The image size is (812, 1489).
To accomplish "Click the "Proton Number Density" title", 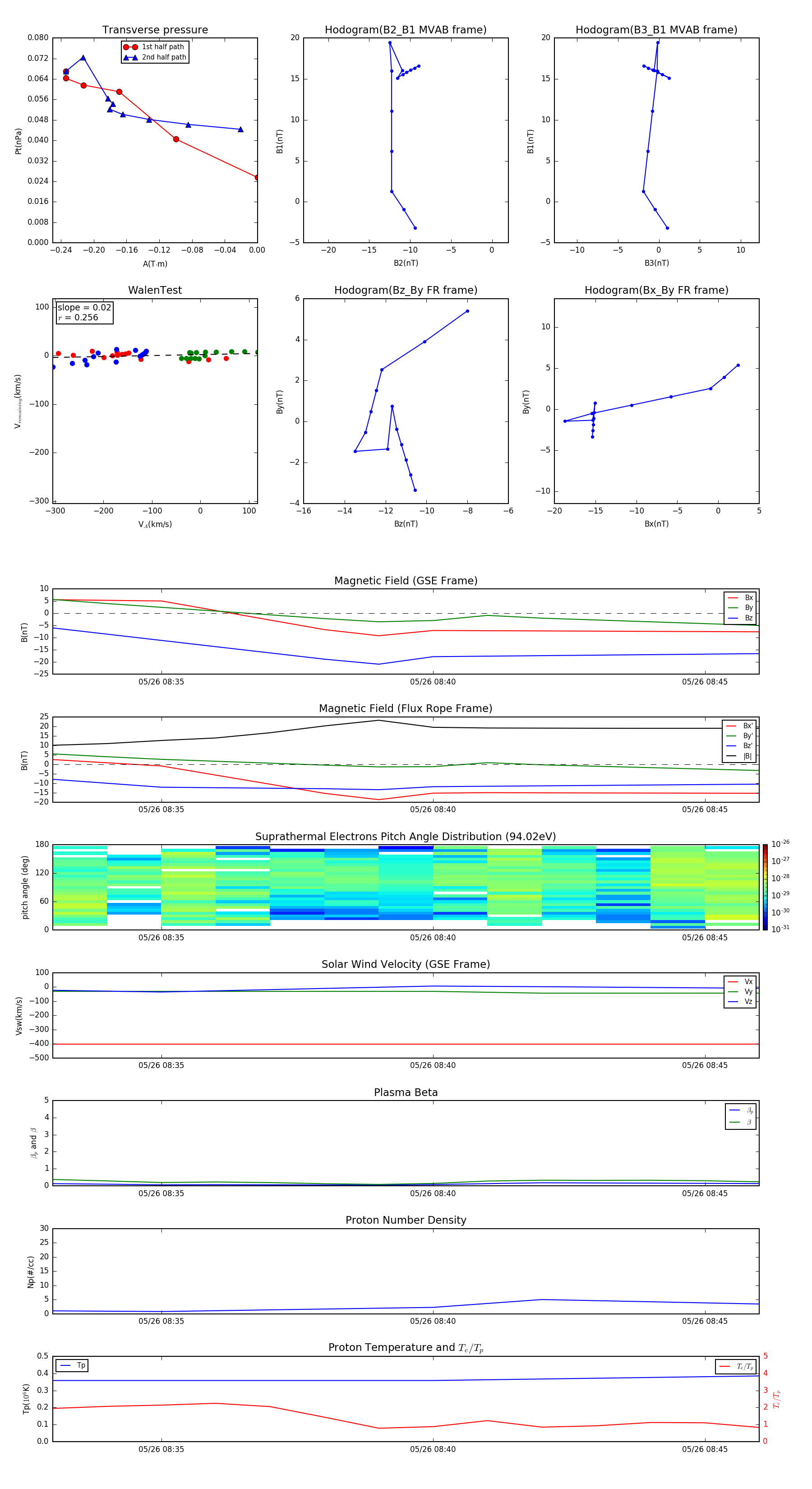I will (x=406, y=1220).
